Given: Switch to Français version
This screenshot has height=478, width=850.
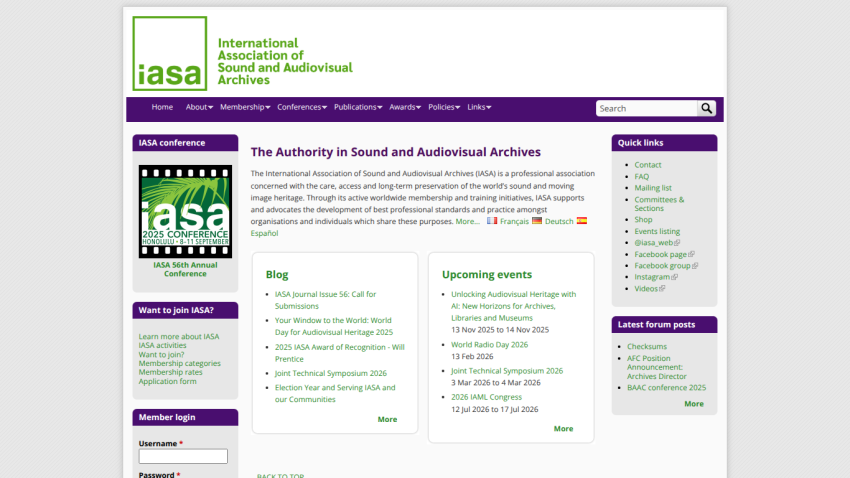Looking at the screenshot, I should click(x=514, y=221).
